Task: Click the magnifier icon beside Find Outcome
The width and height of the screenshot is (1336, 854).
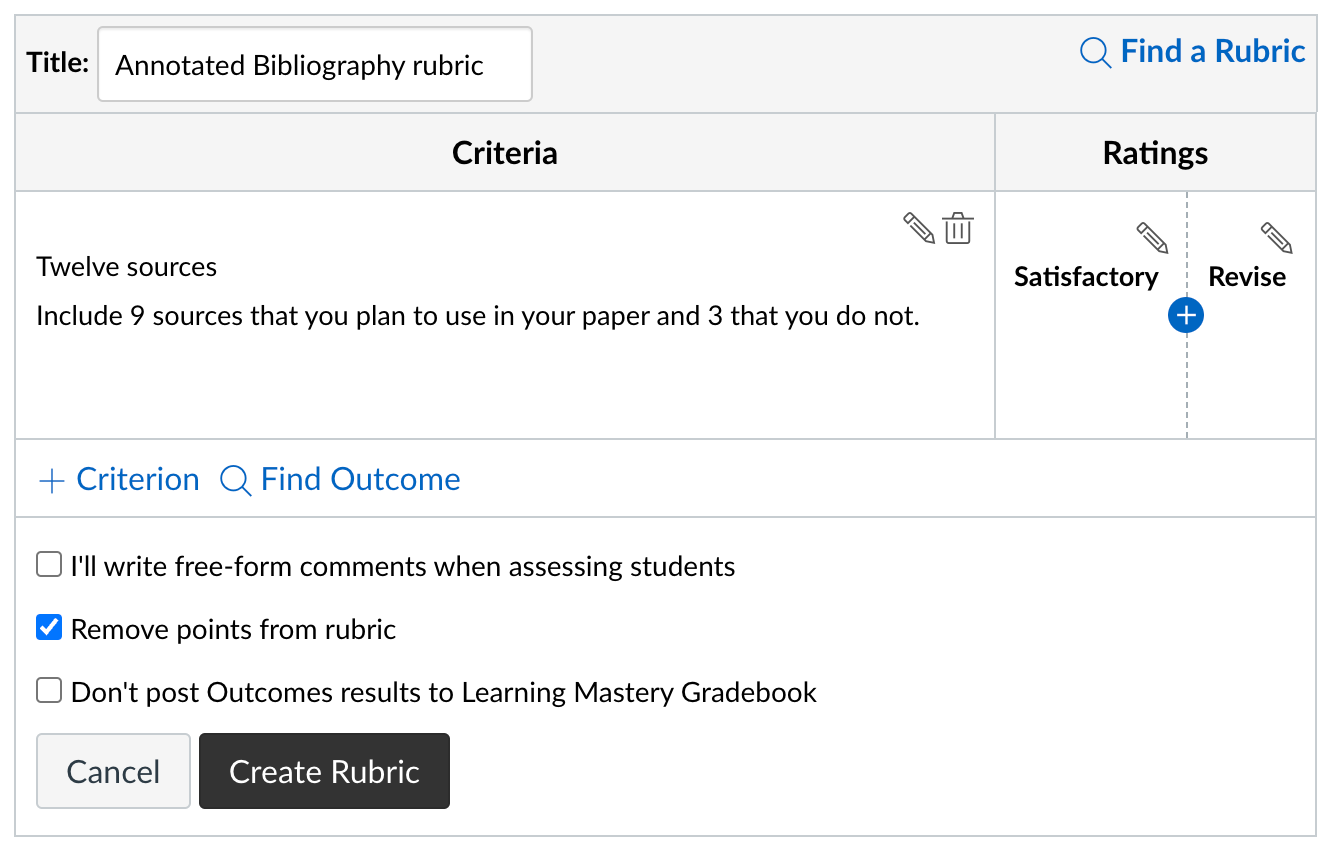Action: [x=235, y=481]
